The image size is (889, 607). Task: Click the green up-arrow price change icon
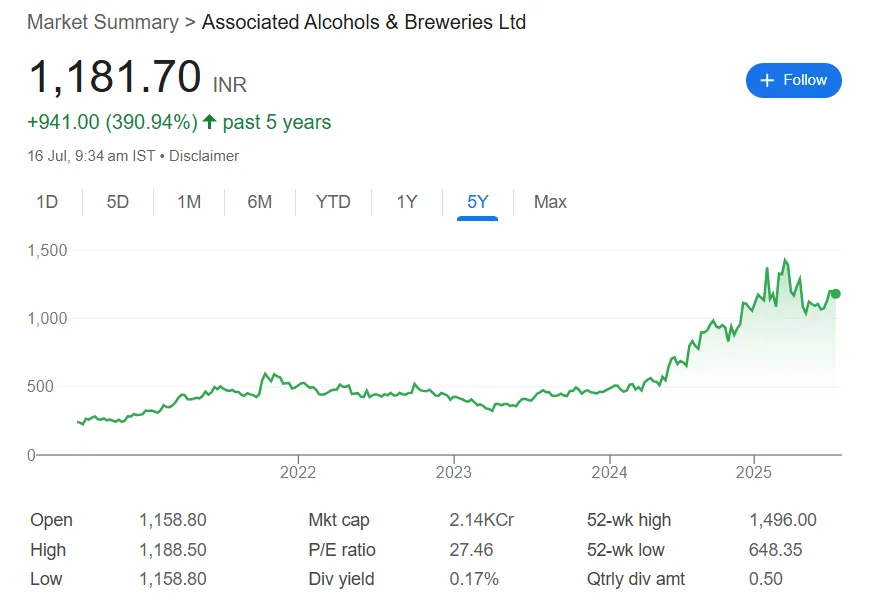click(x=209, y=121)
